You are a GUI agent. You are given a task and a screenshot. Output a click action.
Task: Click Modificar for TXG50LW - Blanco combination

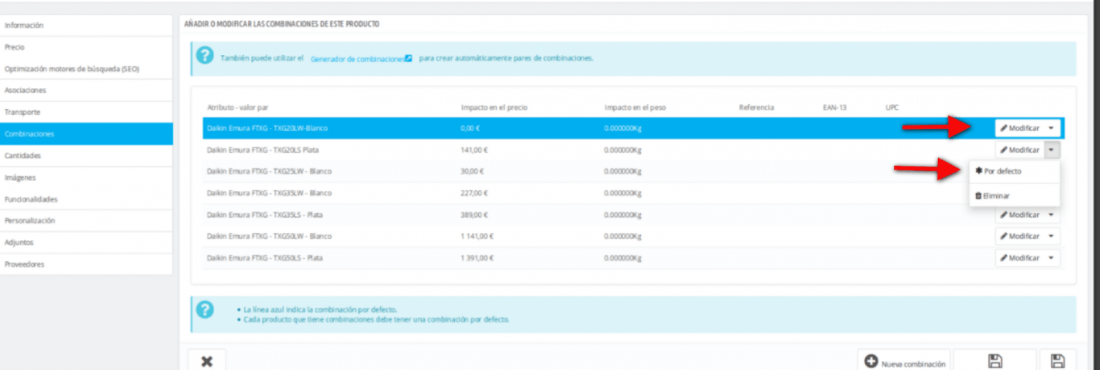1020,237
